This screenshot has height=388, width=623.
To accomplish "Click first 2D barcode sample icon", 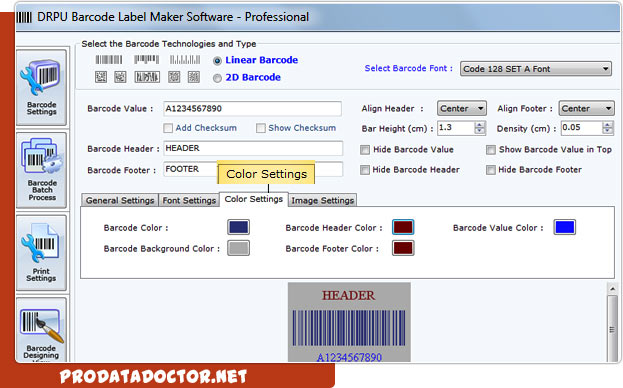I will (x=101, y=77).
